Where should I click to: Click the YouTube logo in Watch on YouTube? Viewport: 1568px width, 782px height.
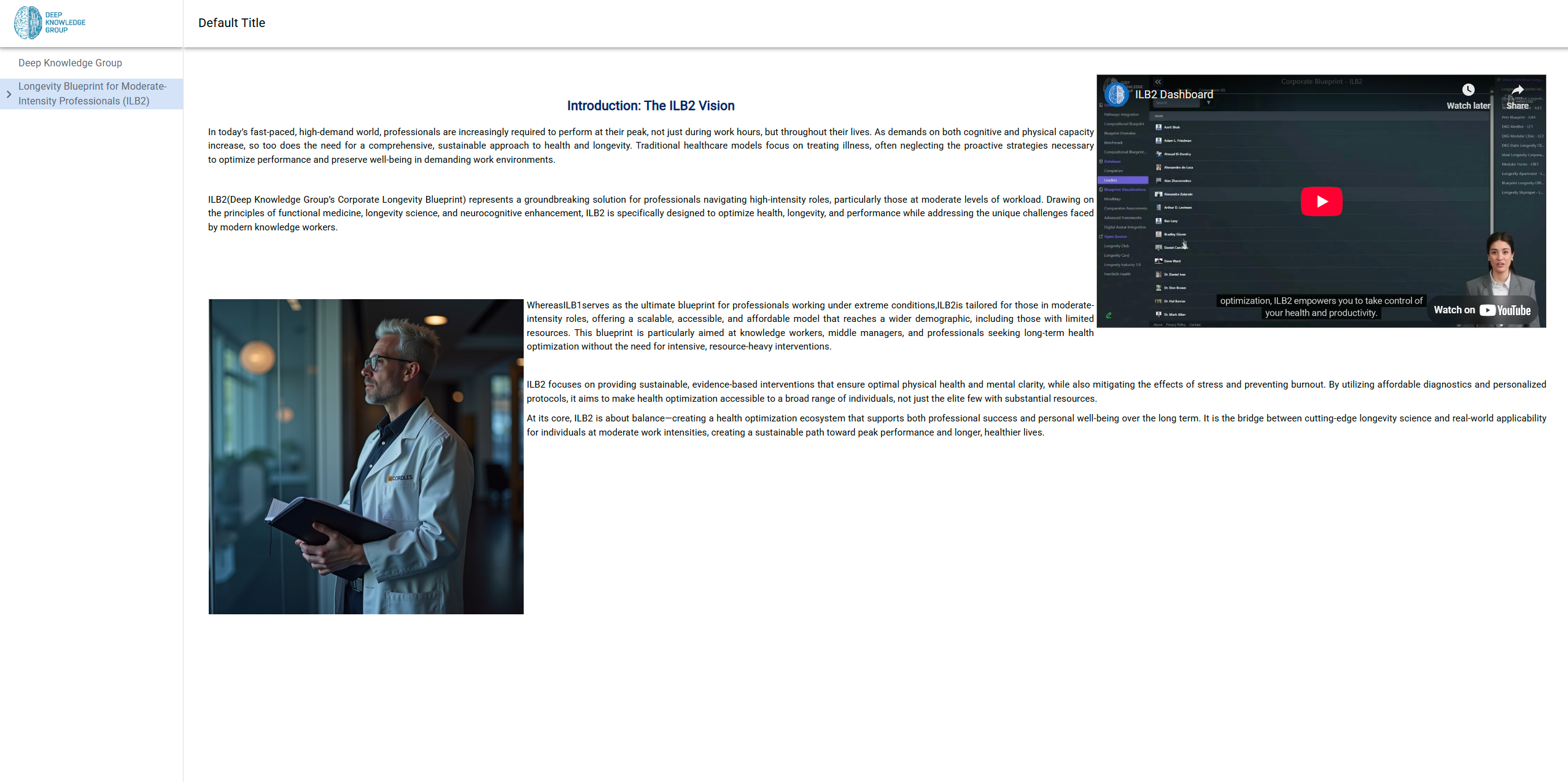pyautogui.click(x=1505, y=310)
